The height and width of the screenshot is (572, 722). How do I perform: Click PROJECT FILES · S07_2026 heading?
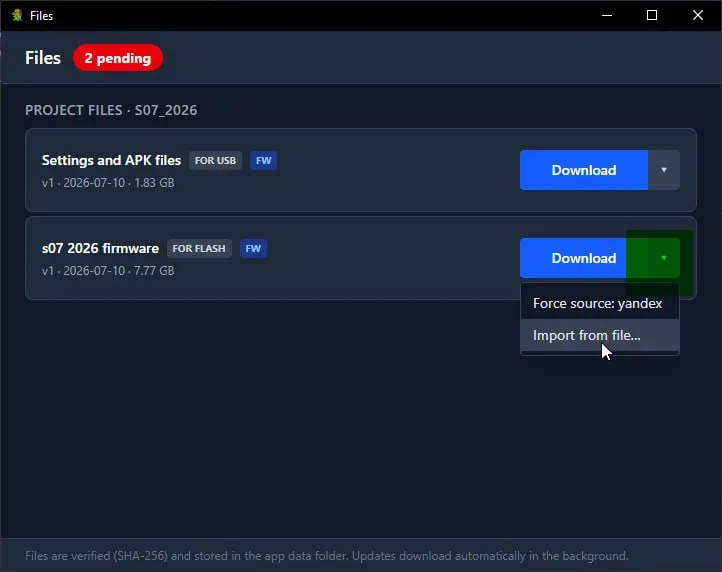pos(111,110)
